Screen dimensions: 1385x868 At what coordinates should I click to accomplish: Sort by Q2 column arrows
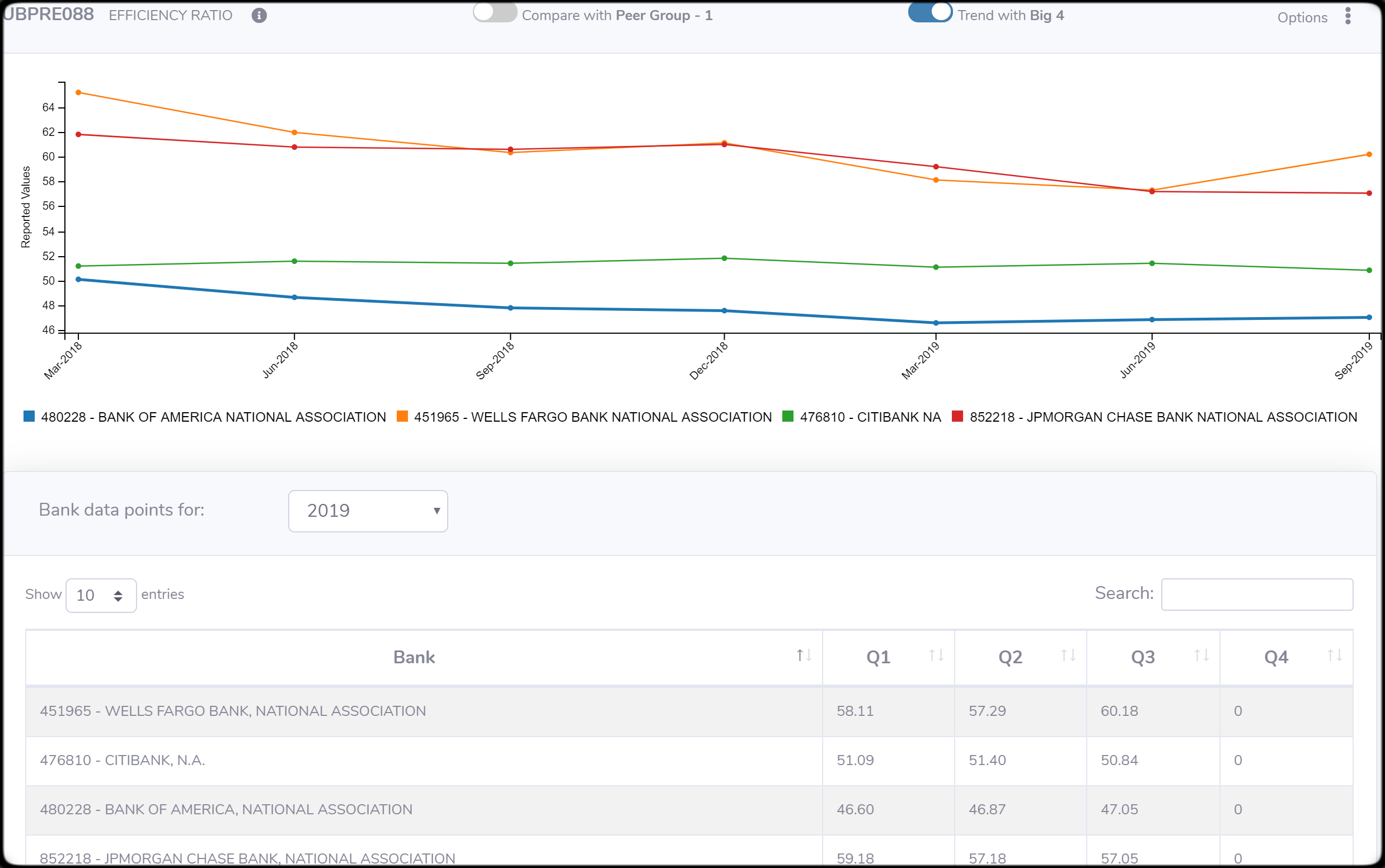[1068, 655]
